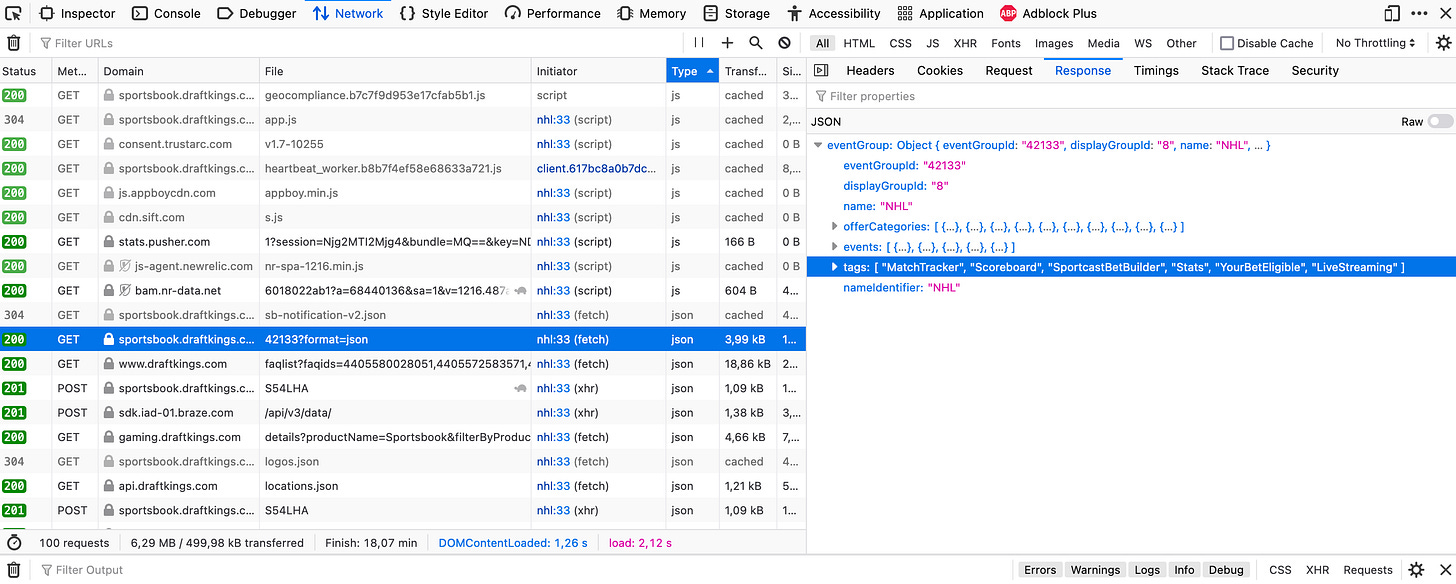Open request blocking icon

pyautogui.click(x=784, y=43)
